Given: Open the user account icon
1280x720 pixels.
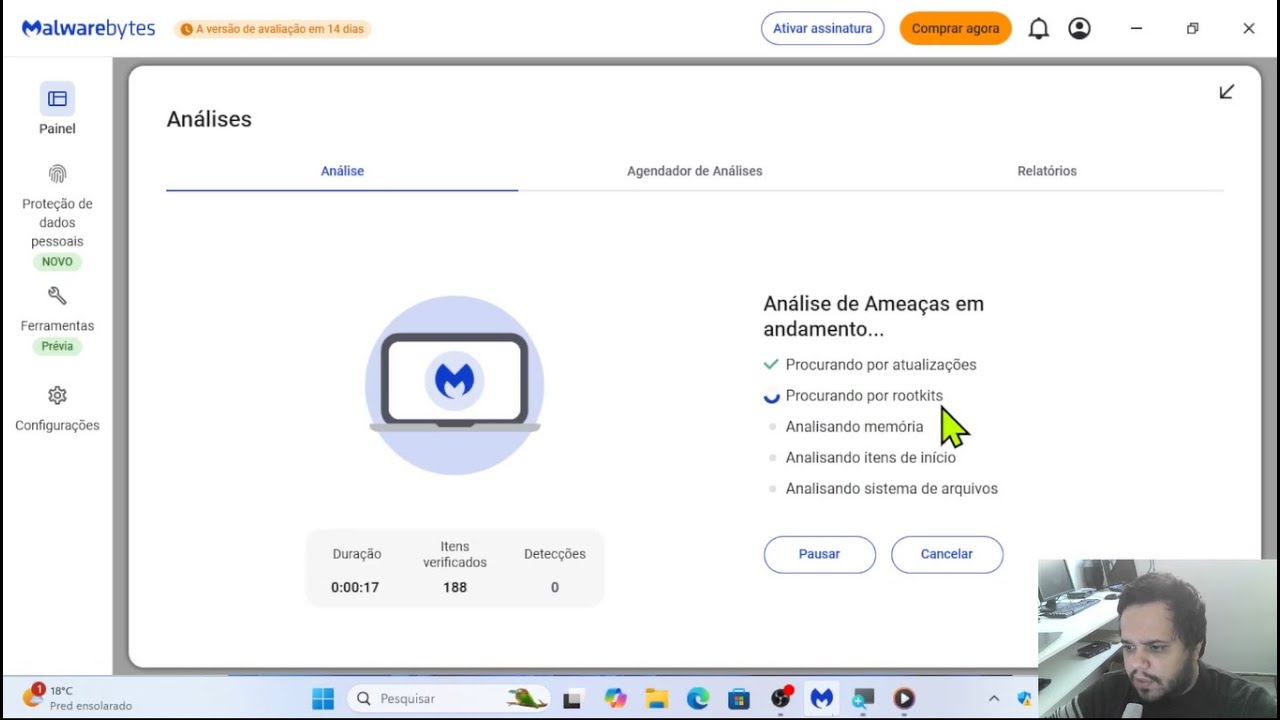Looking at the screenshot, I should (1079, 29).
